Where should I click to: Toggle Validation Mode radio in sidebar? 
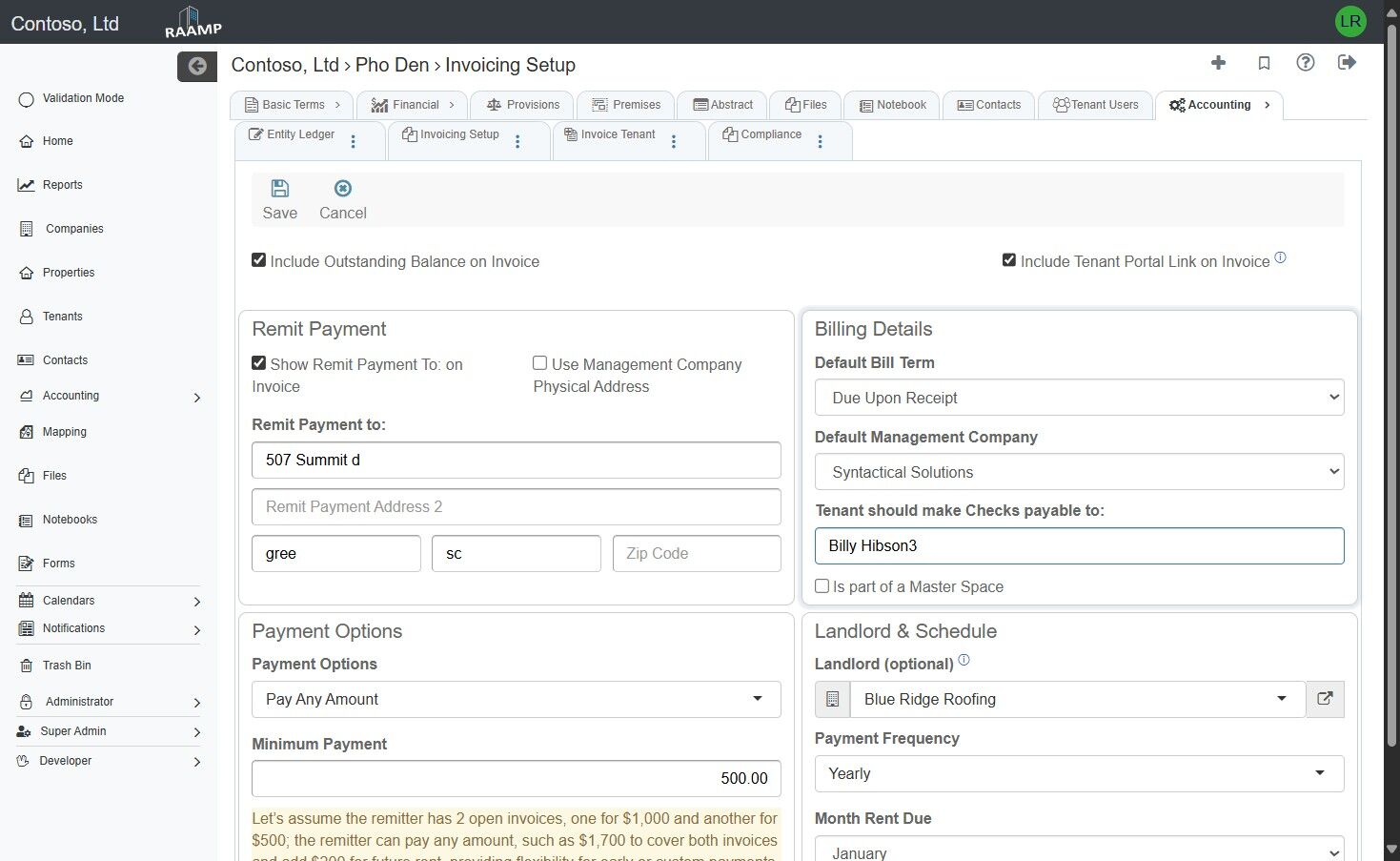pyautogui.click(x=26, y=99)
